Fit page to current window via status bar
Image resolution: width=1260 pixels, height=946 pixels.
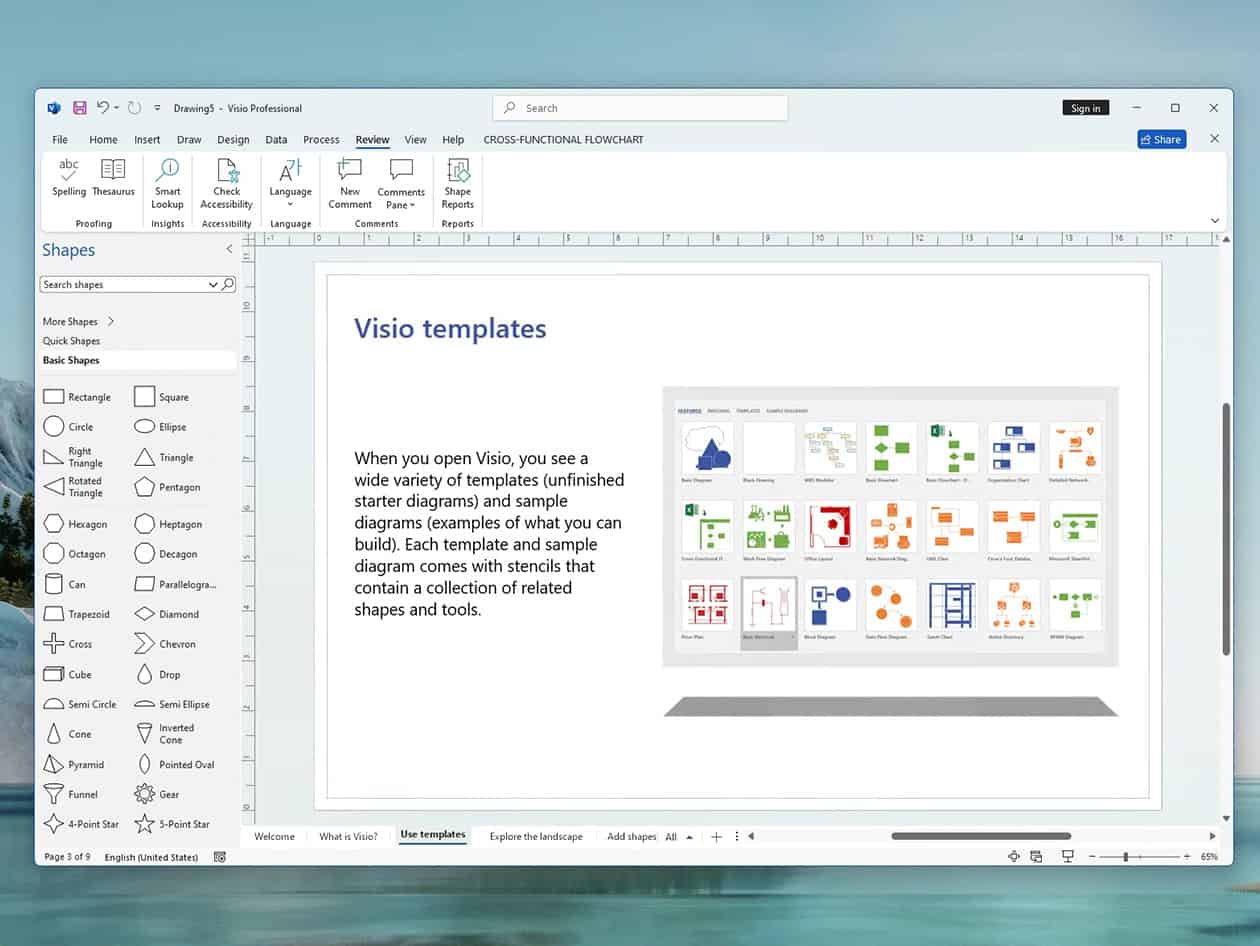(x=1012, y=857)
